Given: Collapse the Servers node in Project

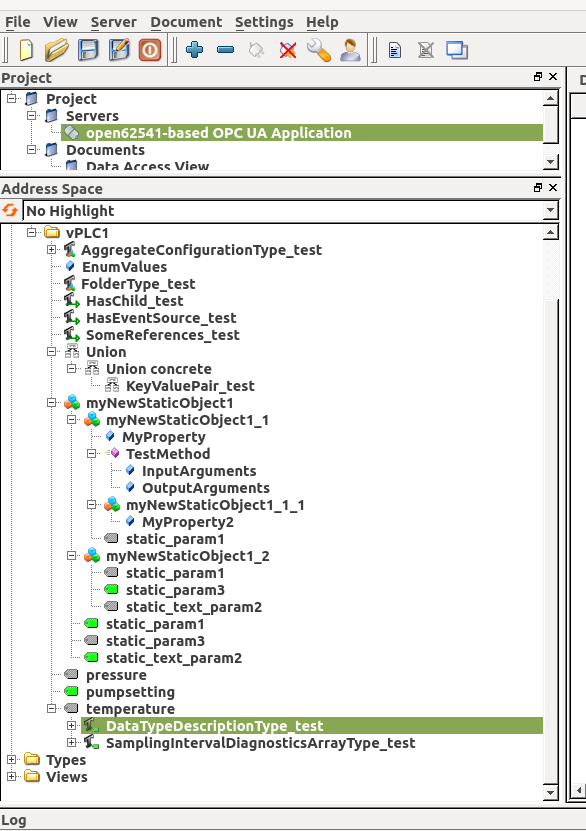Looking at the screenshot, I should pos(32,115).
